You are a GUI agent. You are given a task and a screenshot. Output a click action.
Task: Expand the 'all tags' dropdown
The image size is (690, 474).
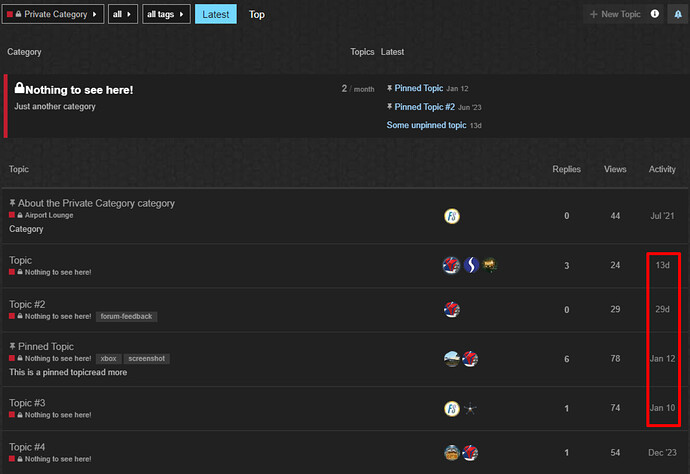[x=166, y=14]
